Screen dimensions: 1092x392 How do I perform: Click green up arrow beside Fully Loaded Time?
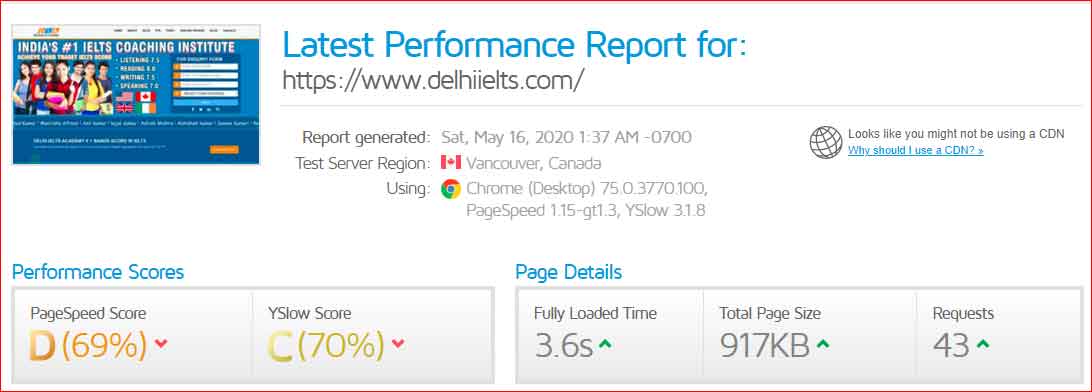pyautogui.click(x=604, y=344)
